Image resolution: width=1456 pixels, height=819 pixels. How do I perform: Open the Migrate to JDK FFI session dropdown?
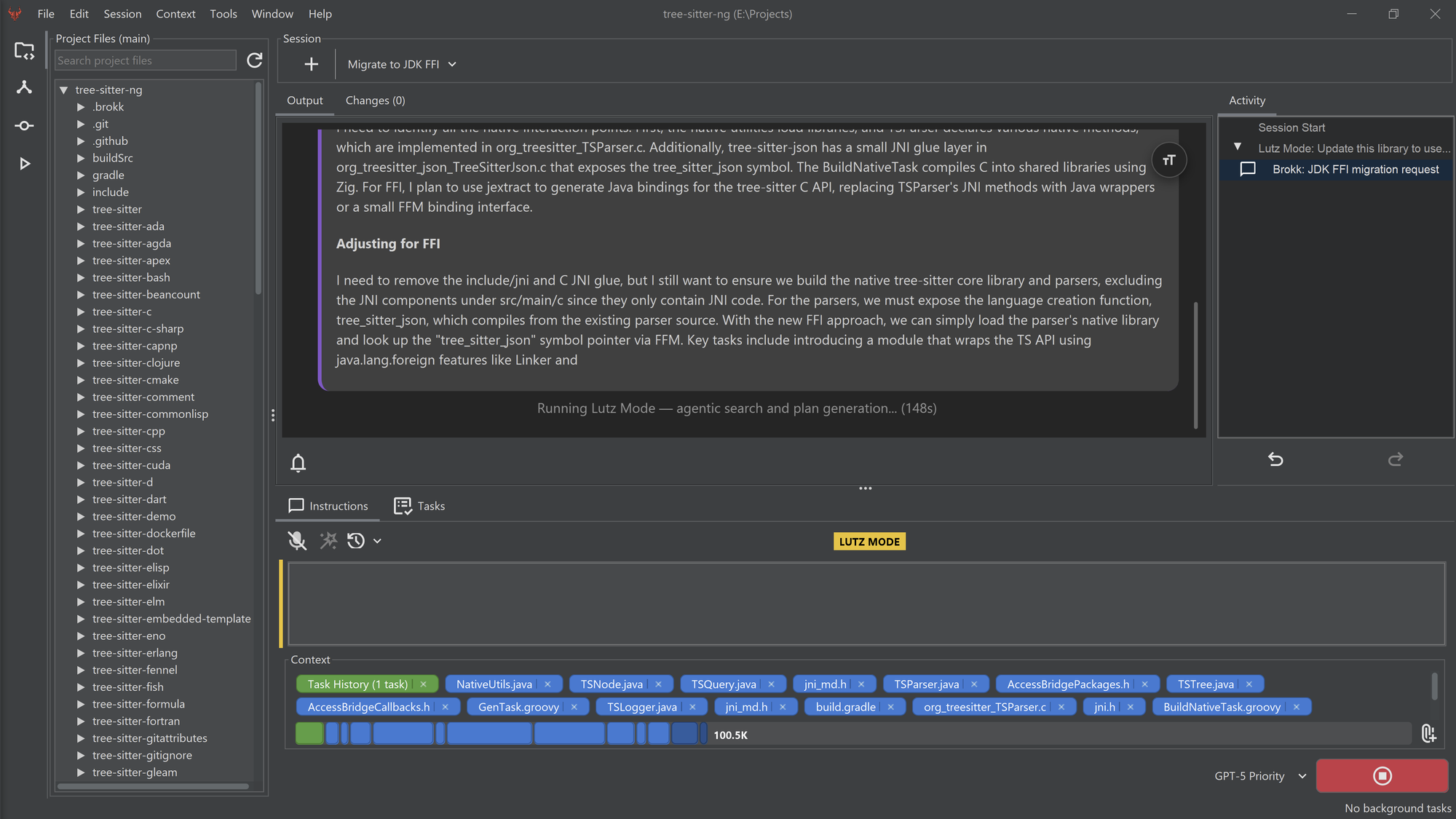tap(402, 64)
